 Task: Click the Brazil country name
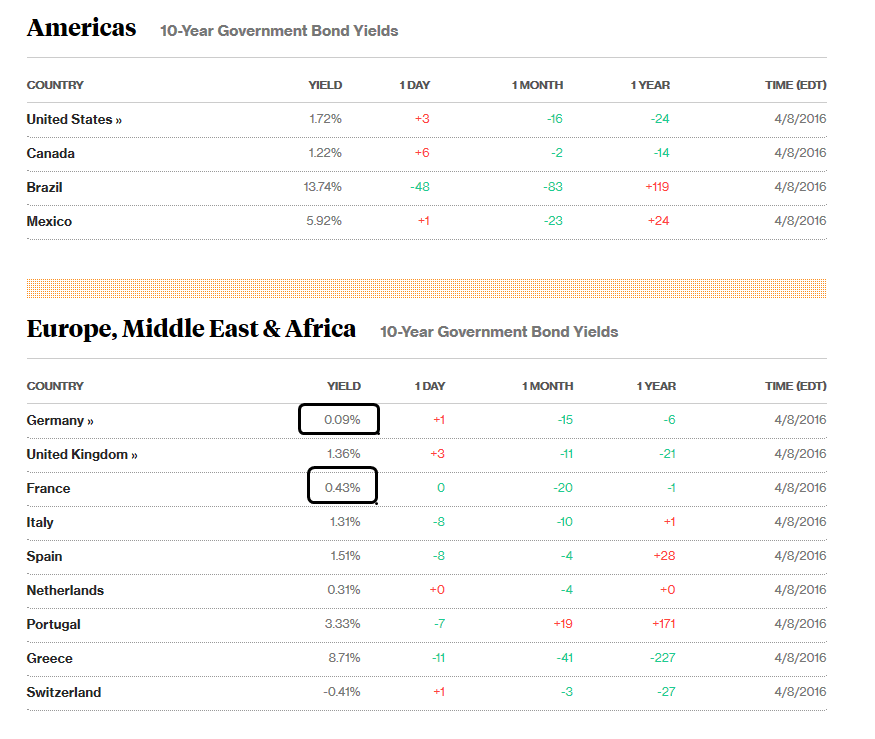45,188
